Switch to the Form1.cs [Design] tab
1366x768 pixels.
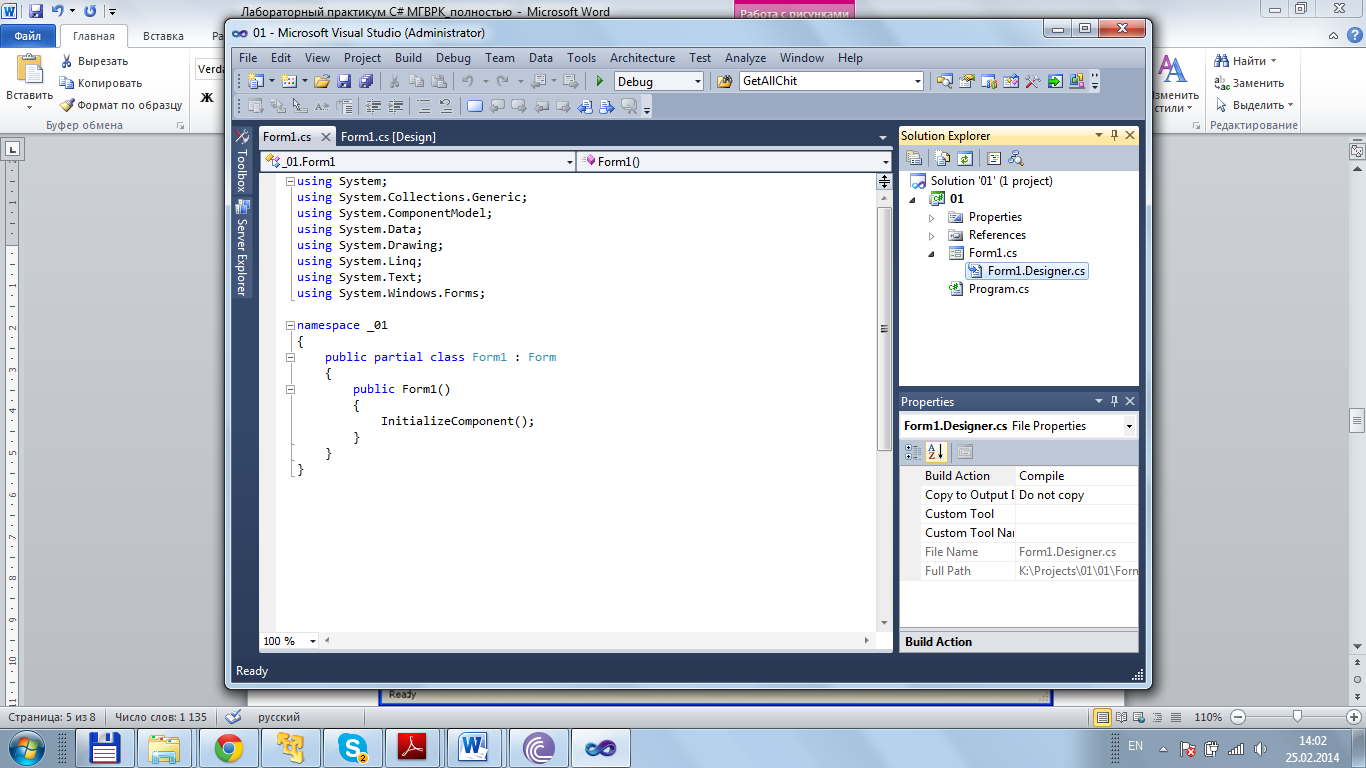tap(388, 137)
